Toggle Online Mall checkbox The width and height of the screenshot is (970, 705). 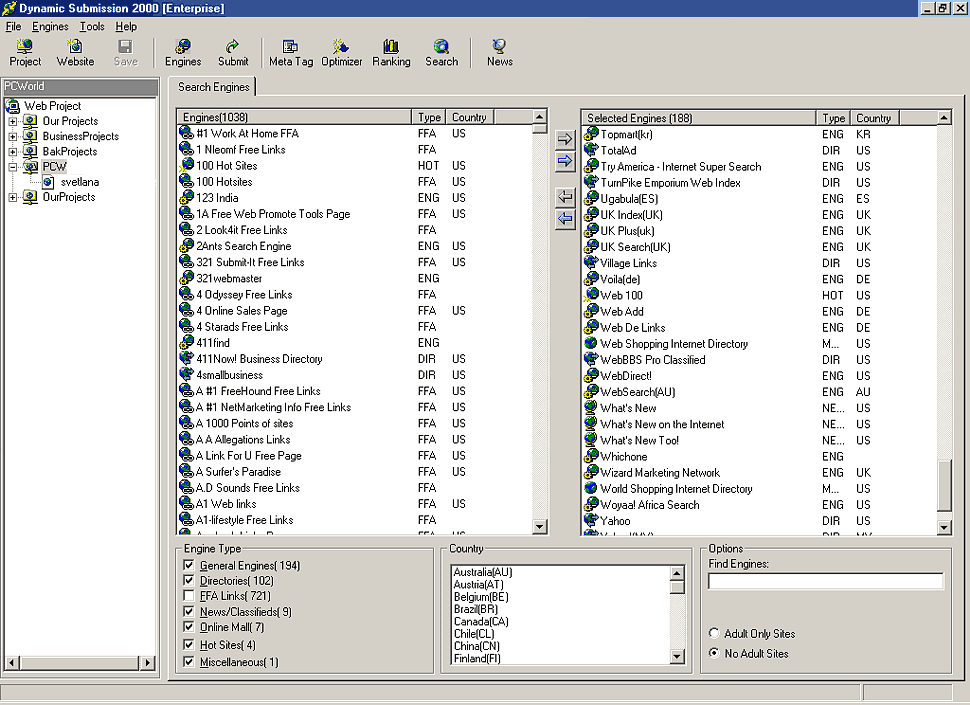(x=189, y=627)
